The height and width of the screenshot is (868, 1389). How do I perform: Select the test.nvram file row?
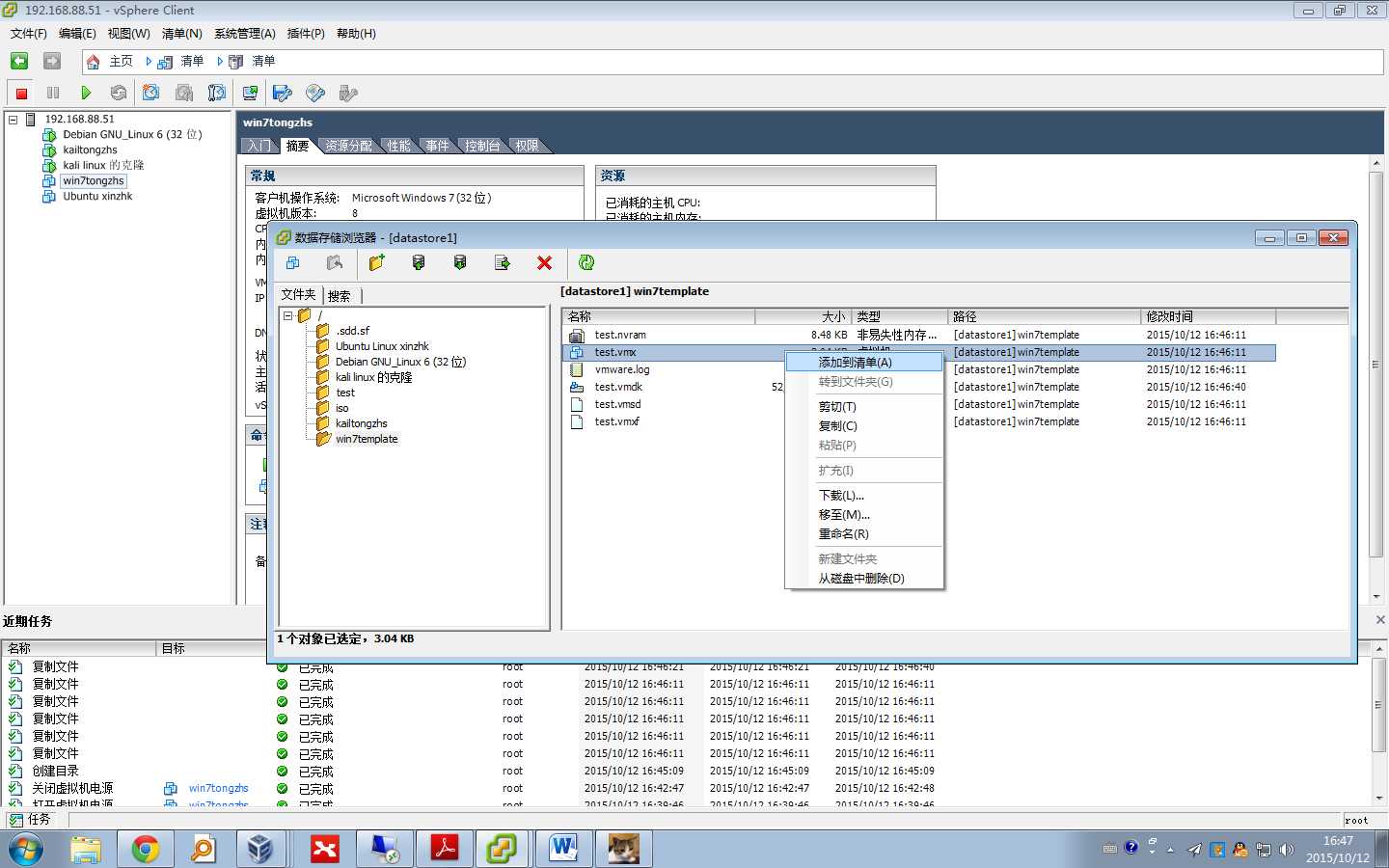[919, 336]
